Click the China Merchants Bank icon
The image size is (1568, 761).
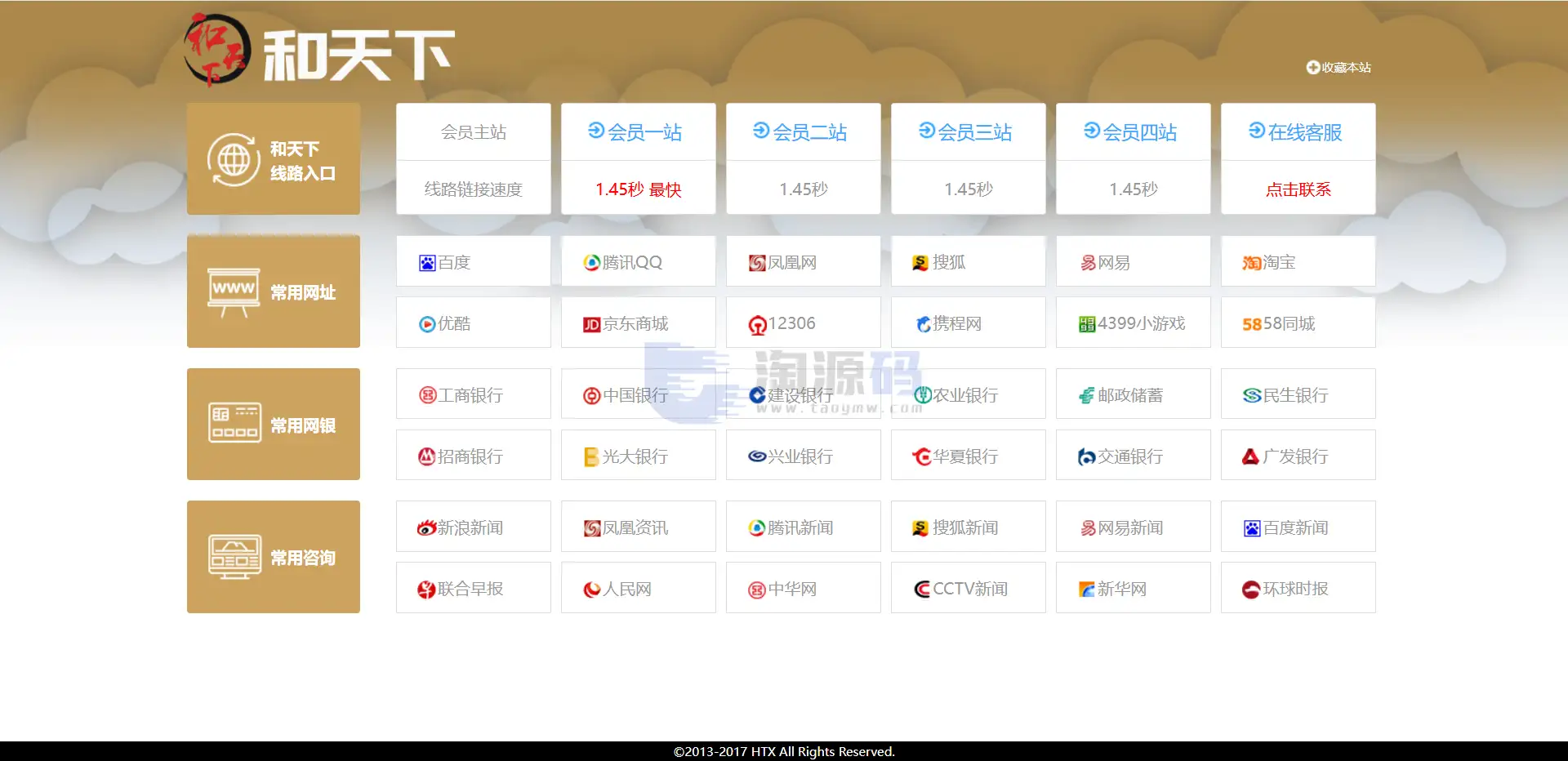[x=427, y=457]
